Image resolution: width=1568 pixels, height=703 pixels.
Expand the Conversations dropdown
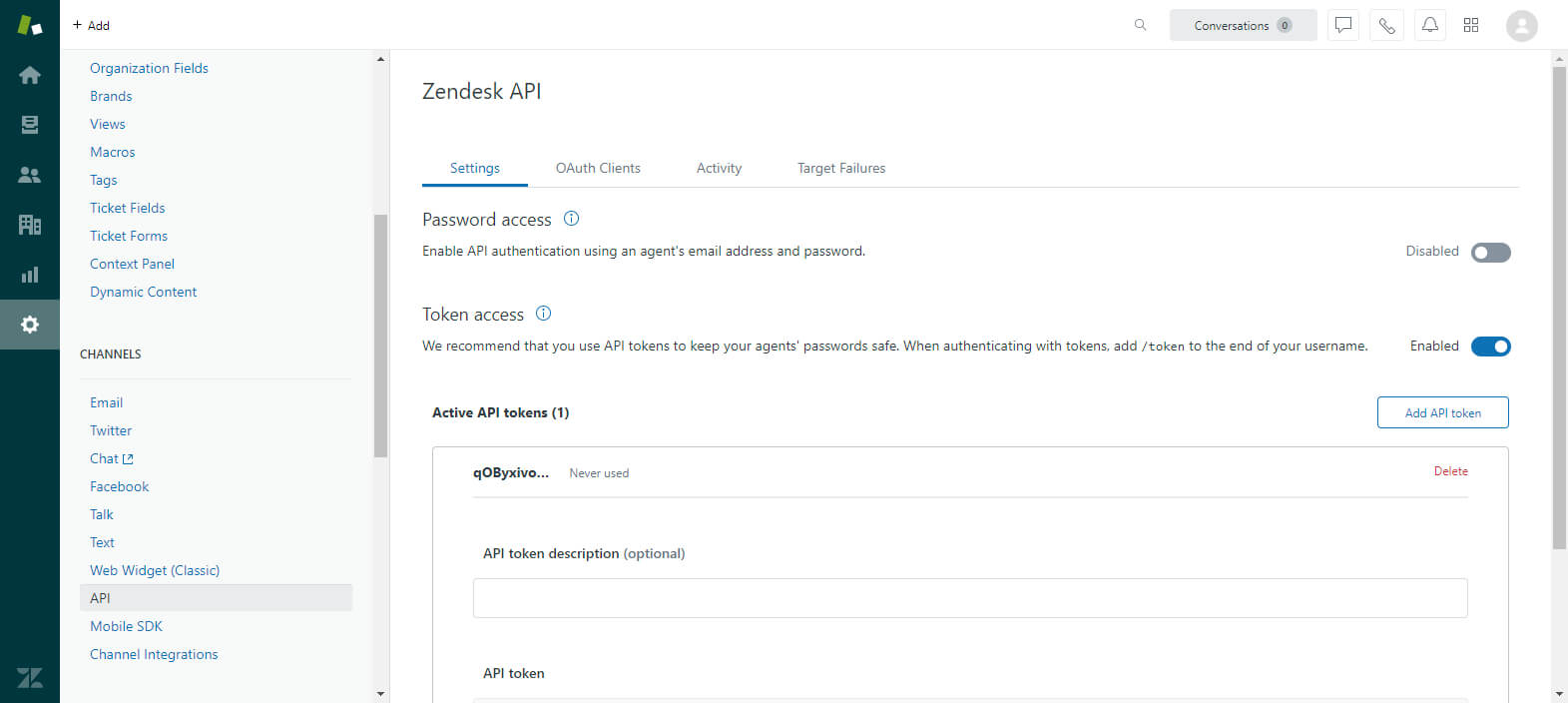tap(1243, 25)
